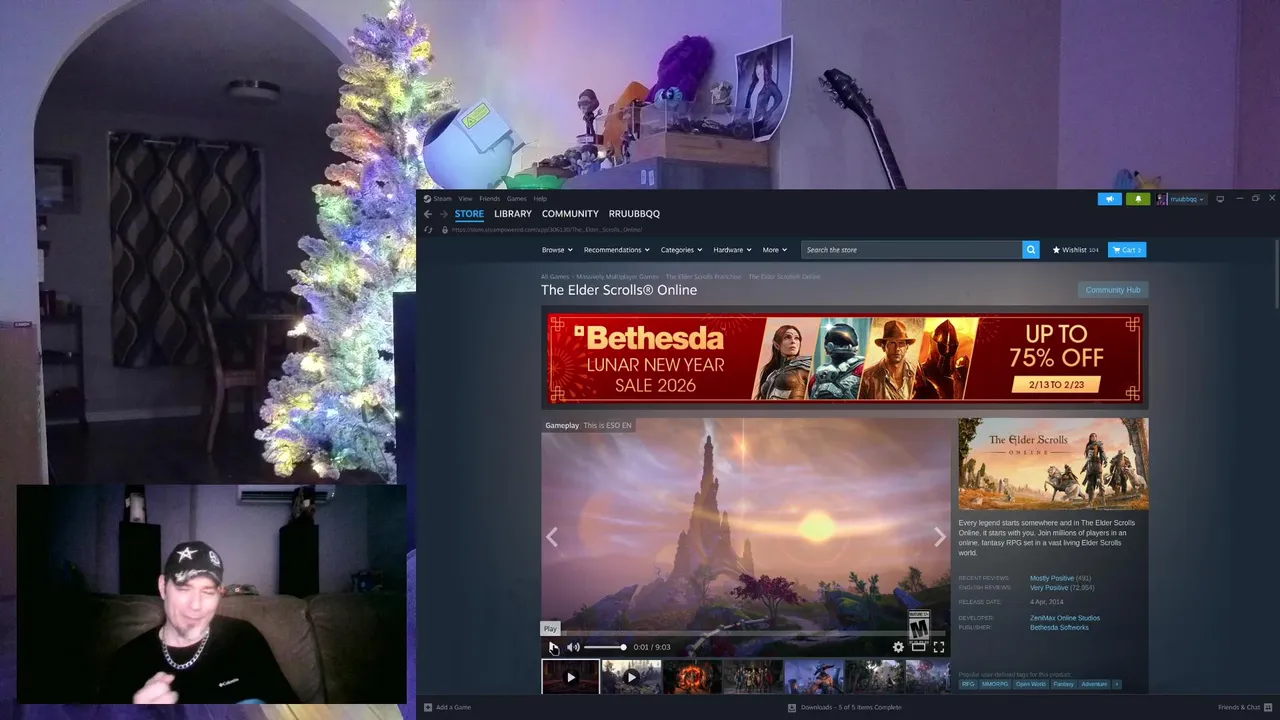The width and height of the screenshot is (1280, 720).
Task: Open the Wishlist link
Action: tap(1075, 250)
